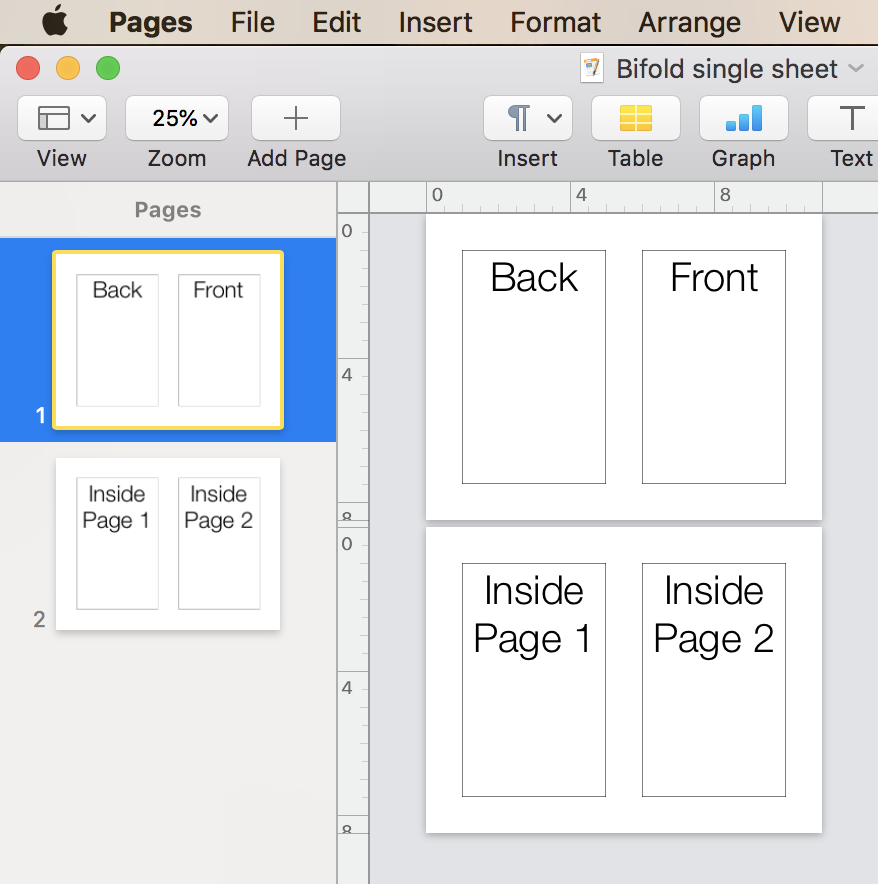Click the Add Page plus button

click(296, 118)
